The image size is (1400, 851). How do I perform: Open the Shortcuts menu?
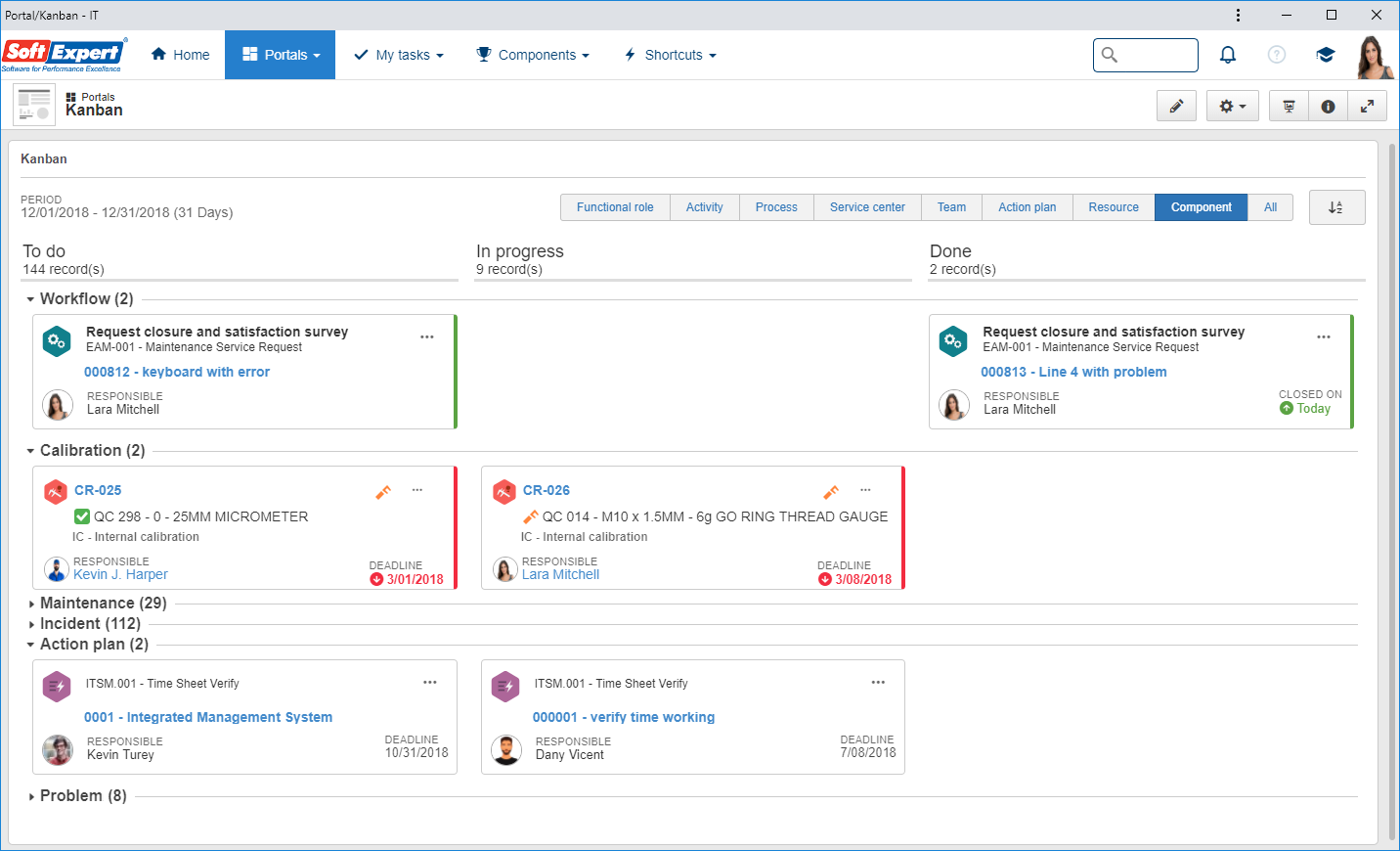click(x=671, y=55)
